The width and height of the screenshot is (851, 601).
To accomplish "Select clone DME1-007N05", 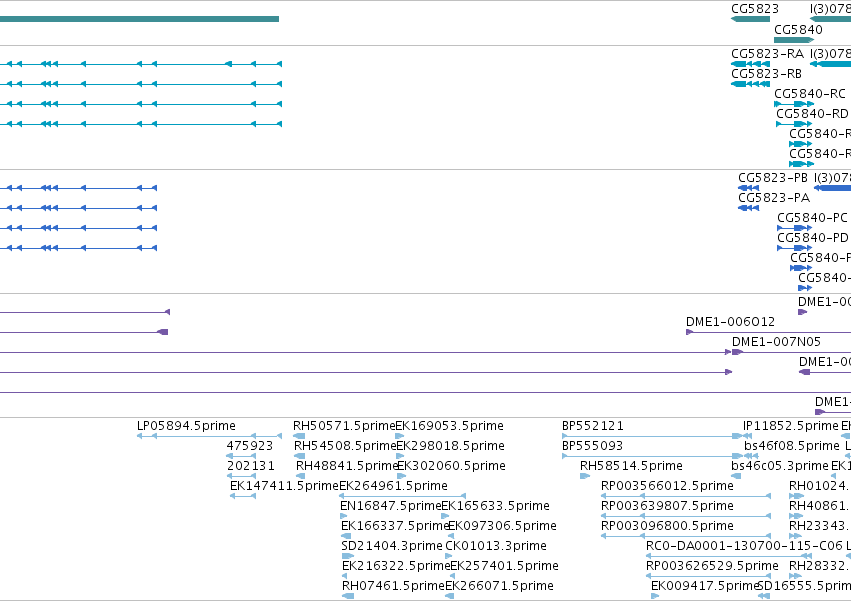I will click(776, 342).
